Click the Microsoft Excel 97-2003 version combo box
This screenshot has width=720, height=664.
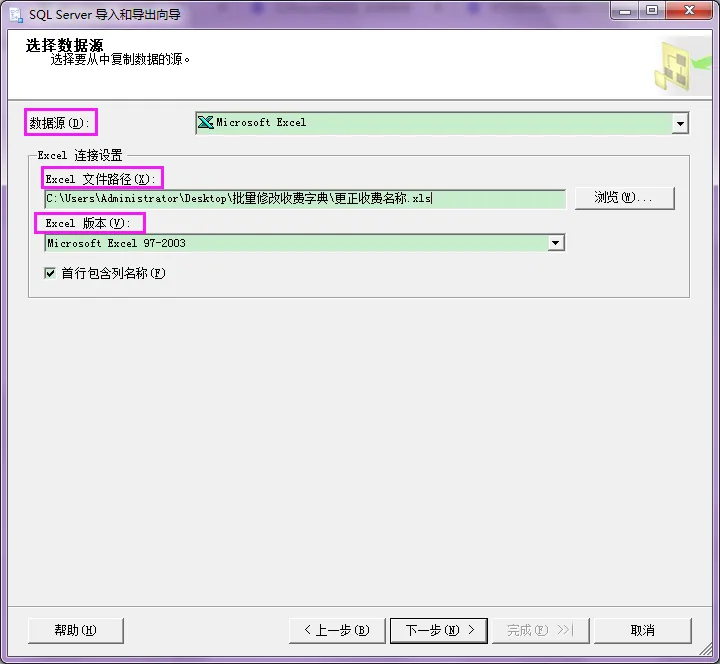pyautogui.click(x=305, y=242)
